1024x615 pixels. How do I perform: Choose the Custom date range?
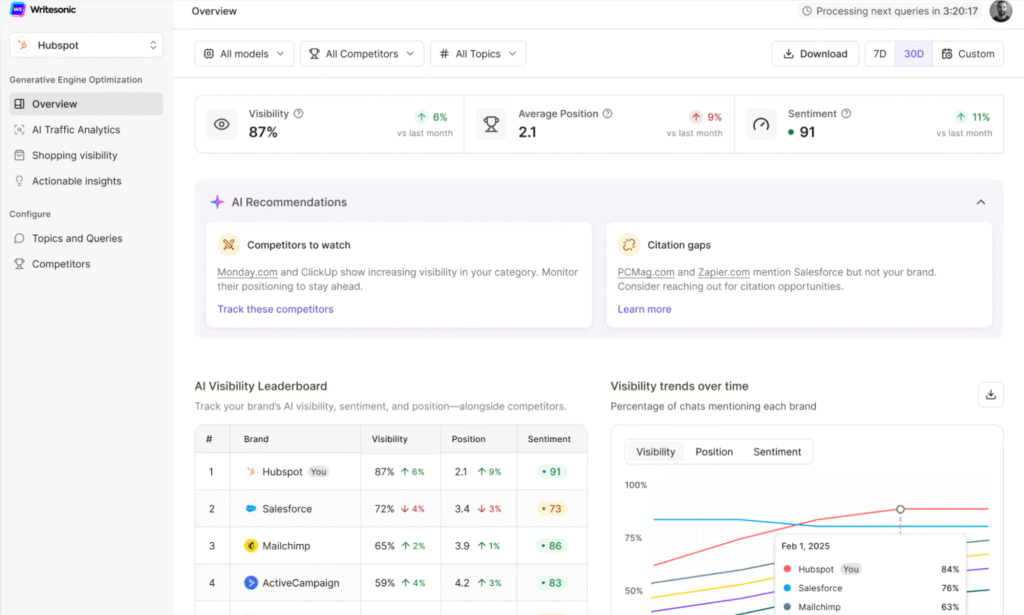coord(968,54)
